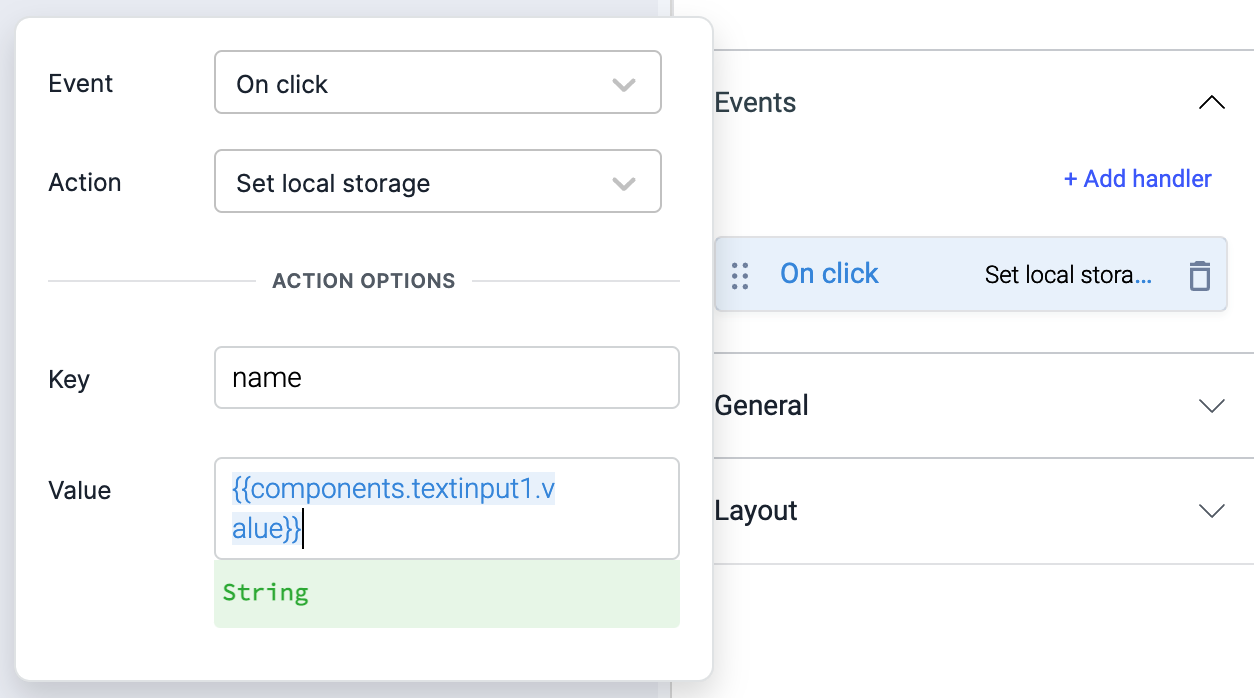
Task: Click the Value code editor field
Action: pos(446,508)
